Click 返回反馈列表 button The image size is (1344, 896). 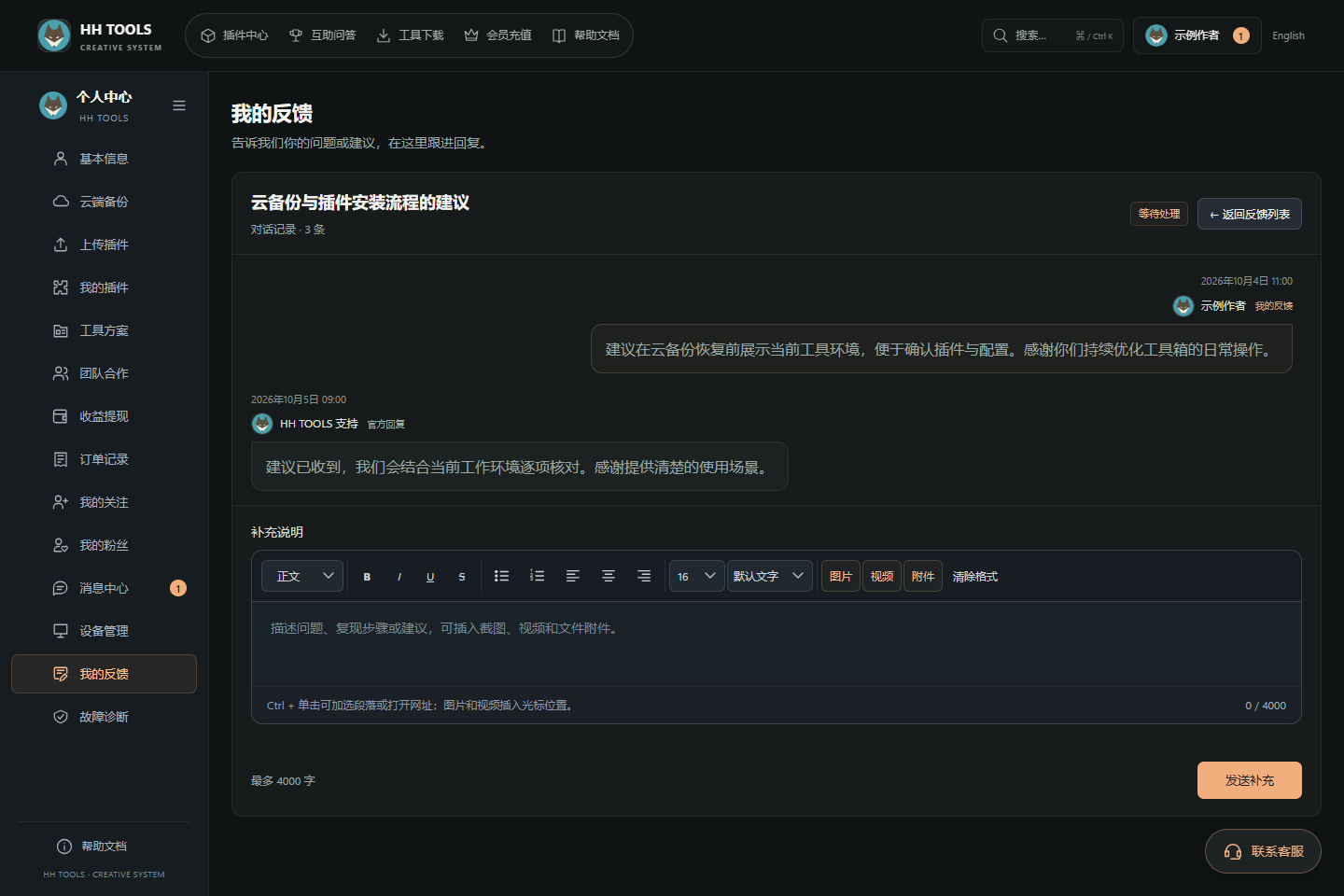click(1249, 214)
